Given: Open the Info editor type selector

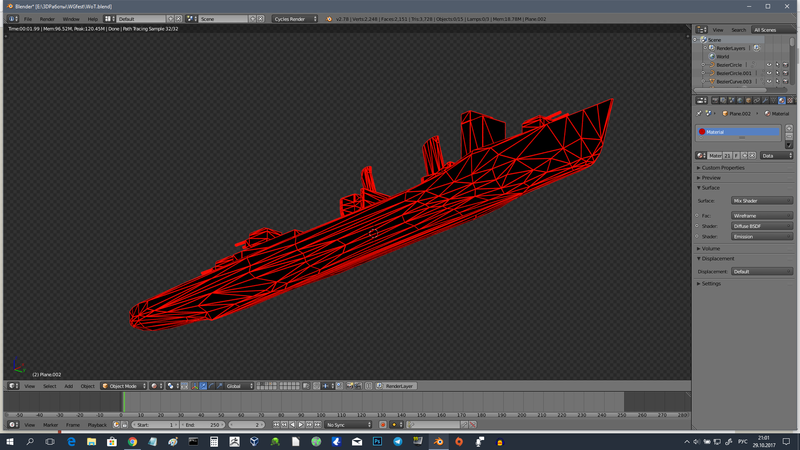Looking at the screenshot, I should click(x=13, y=19).
